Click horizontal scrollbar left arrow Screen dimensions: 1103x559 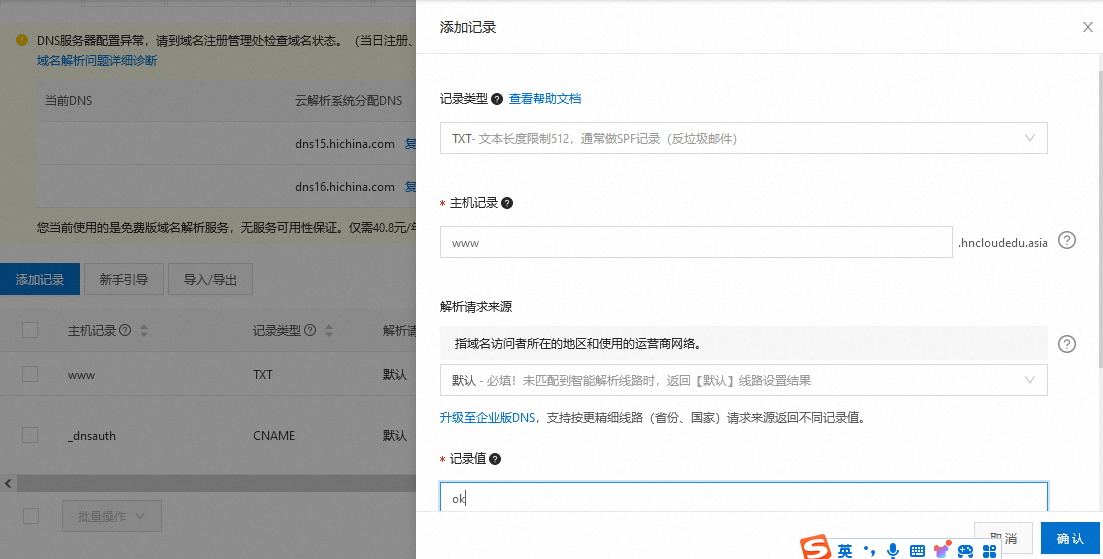click(8, 483)
